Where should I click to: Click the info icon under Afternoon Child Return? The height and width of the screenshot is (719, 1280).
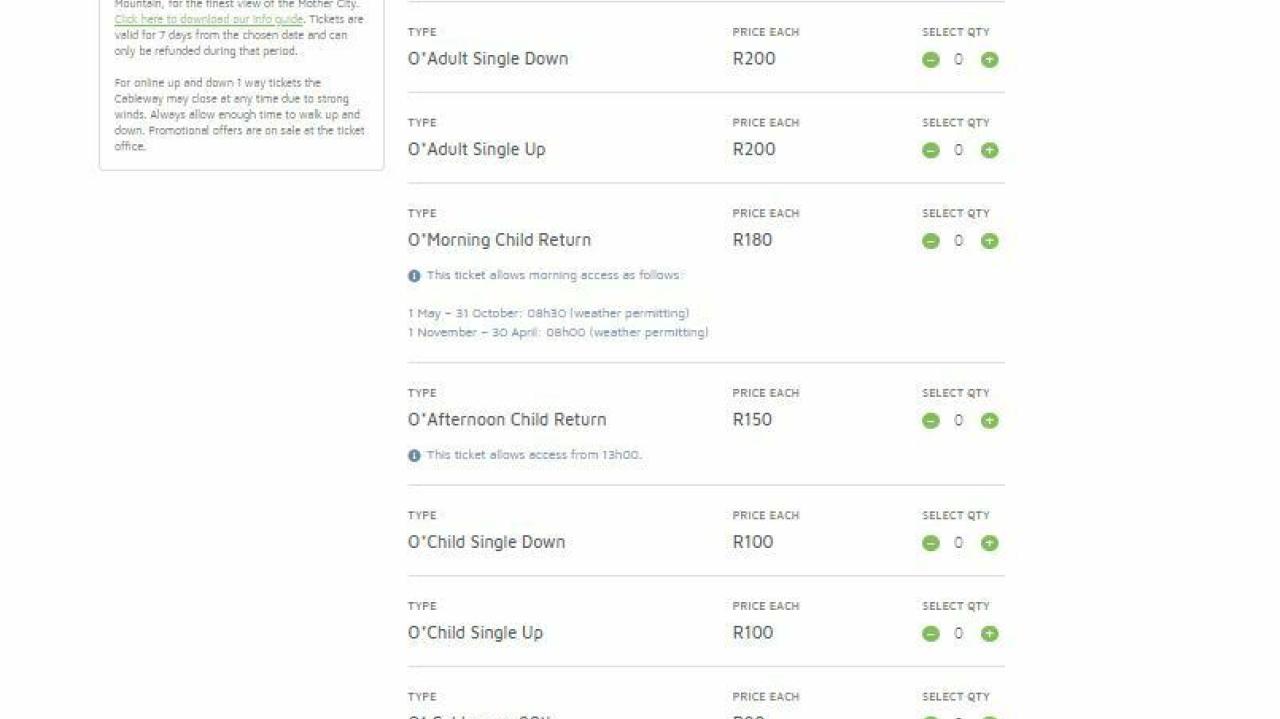click(x=414, y=454)
